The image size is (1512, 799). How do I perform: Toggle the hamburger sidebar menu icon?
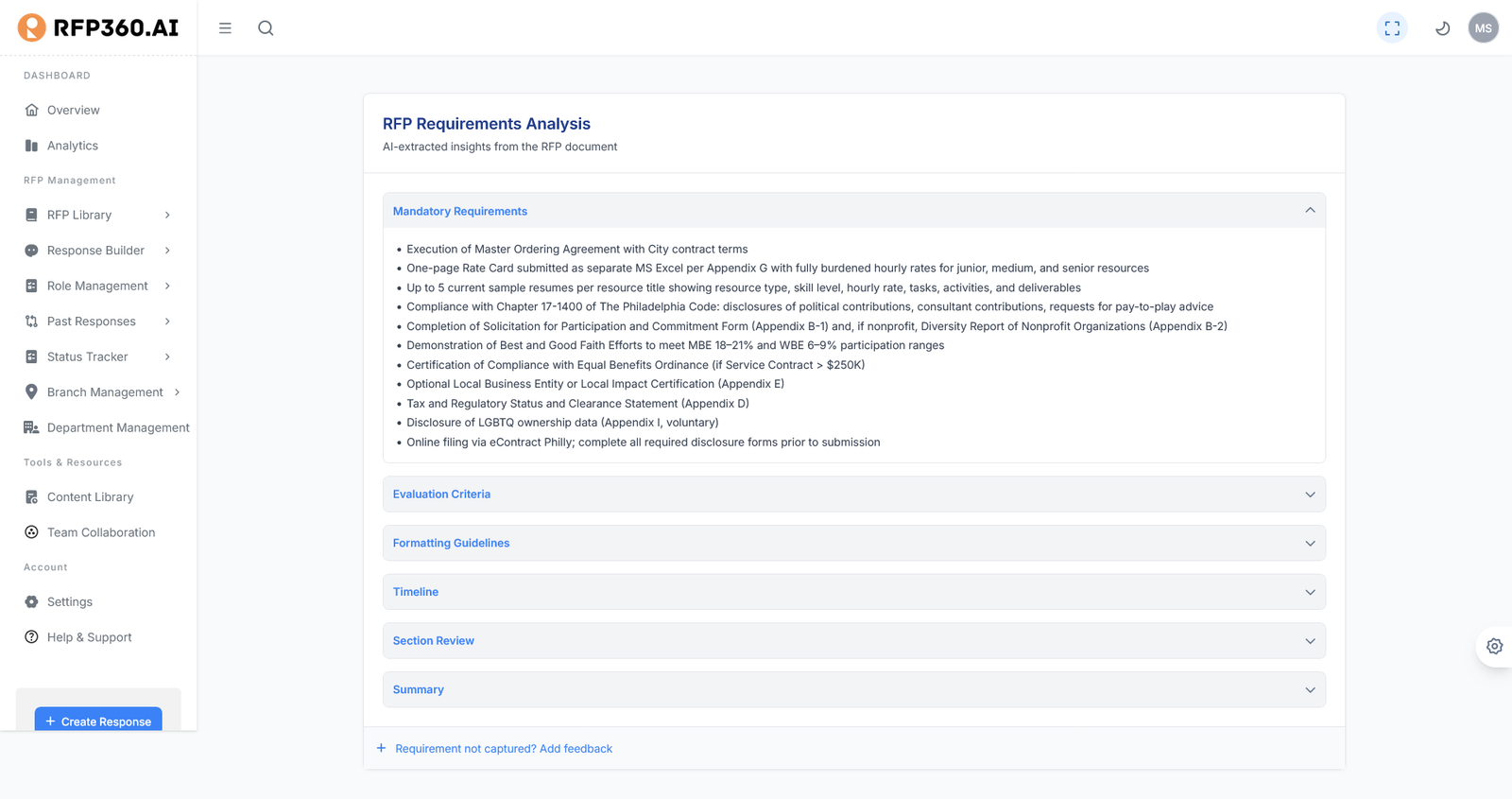tap(225, 28)
